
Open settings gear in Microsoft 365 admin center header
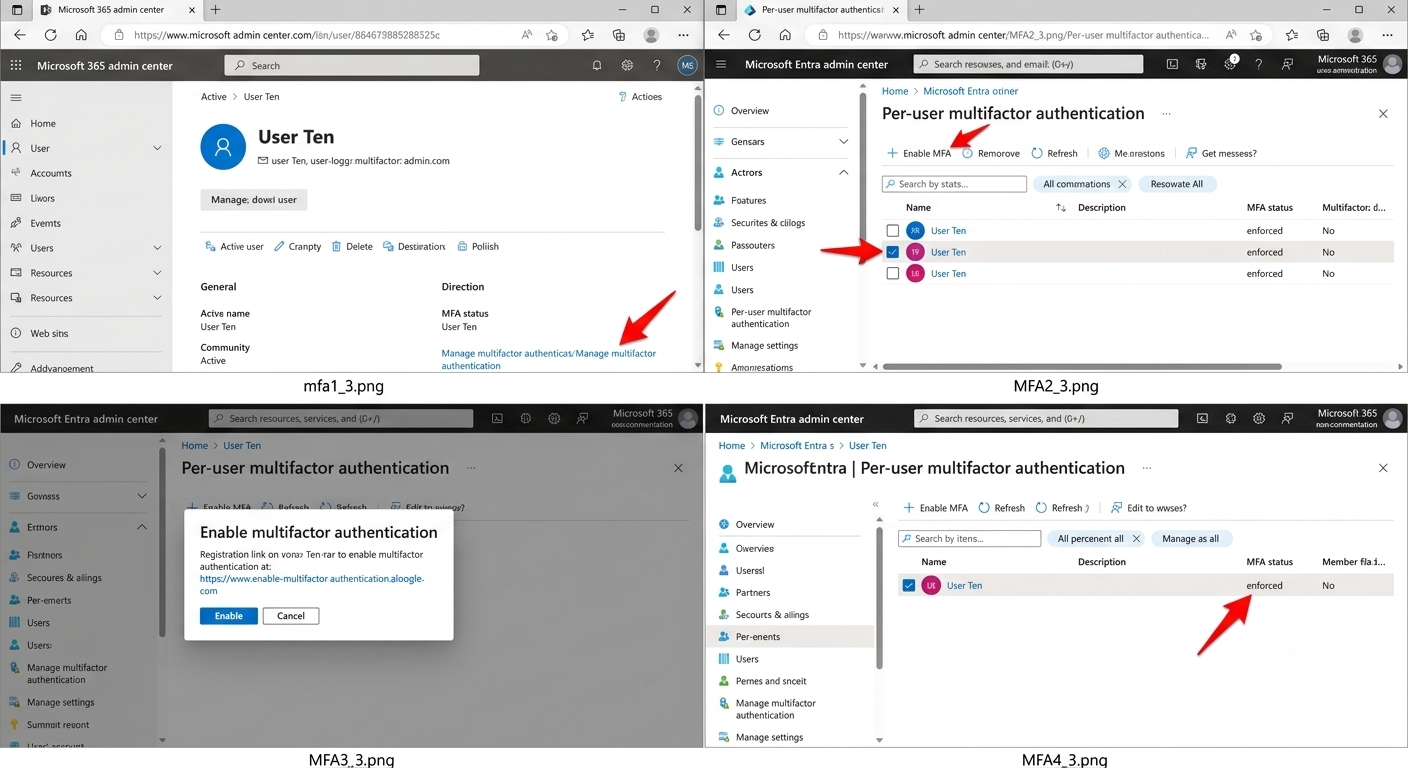[x=627, y=65]
